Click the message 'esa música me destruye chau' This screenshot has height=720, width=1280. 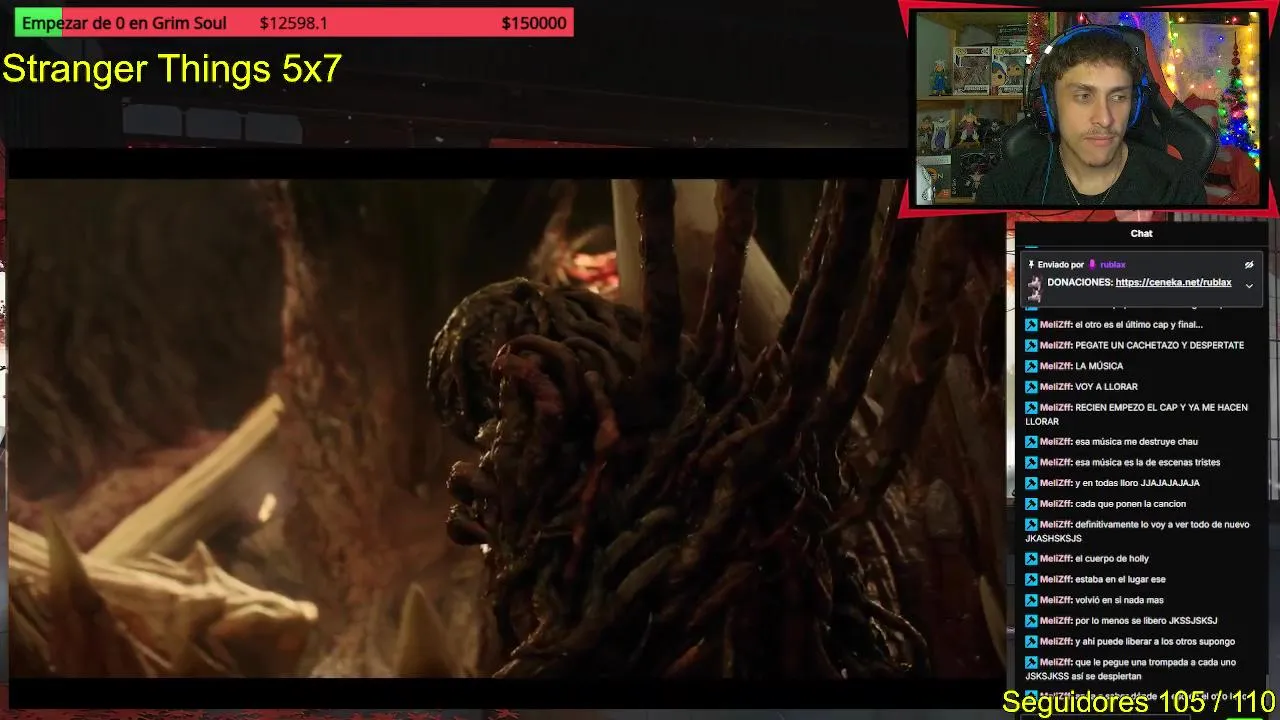pyautogui.click(x=1136, y=442)
